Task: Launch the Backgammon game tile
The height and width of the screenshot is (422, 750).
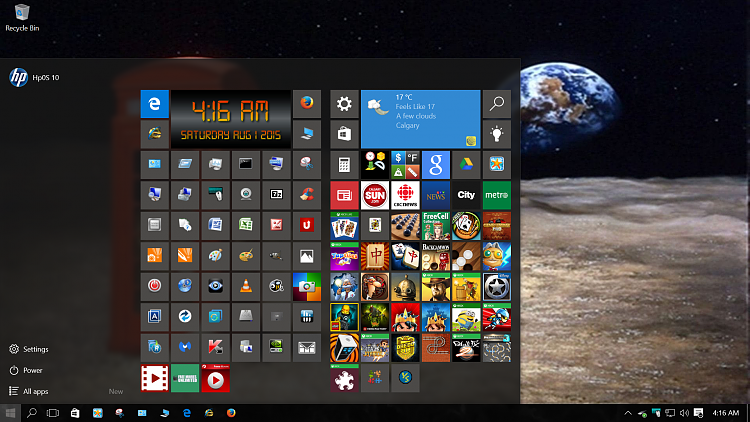Action: click(x=436, y=256)
